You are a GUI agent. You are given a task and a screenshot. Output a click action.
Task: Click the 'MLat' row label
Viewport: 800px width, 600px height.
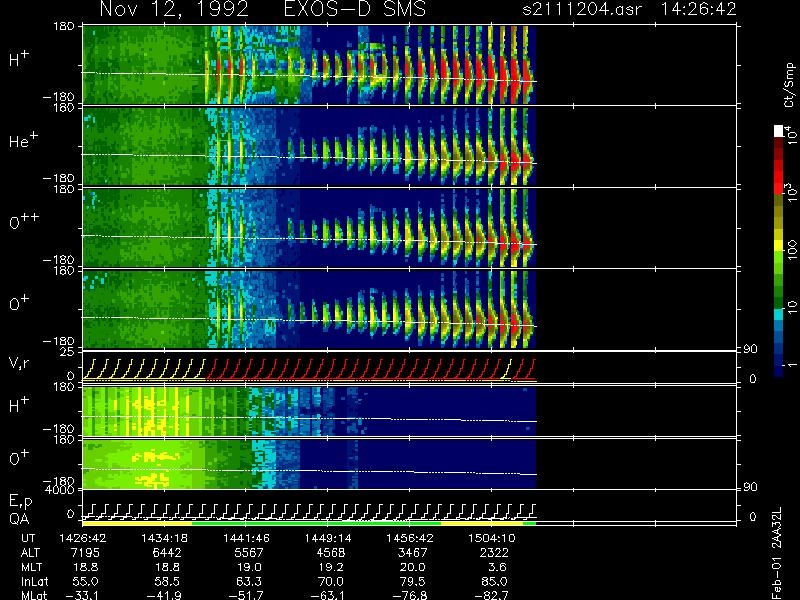(34, 595)
